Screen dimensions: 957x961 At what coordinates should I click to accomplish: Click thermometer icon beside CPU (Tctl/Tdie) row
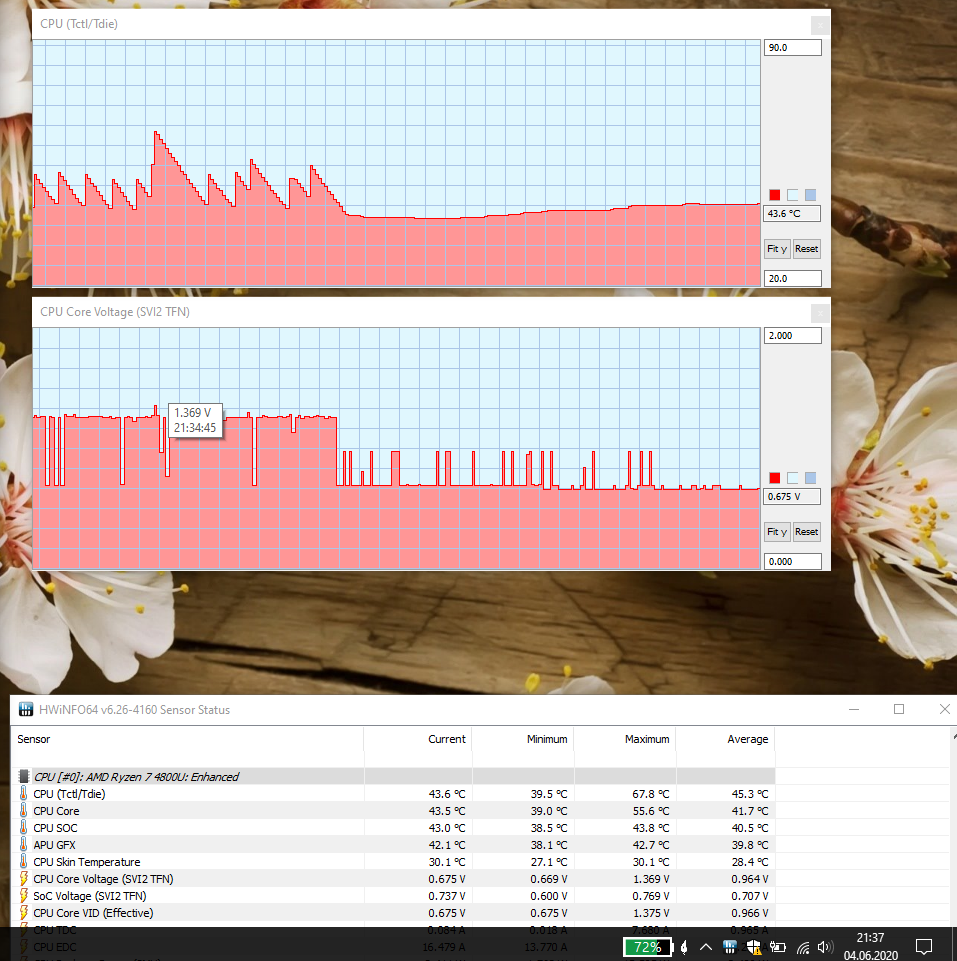point(23,794)
